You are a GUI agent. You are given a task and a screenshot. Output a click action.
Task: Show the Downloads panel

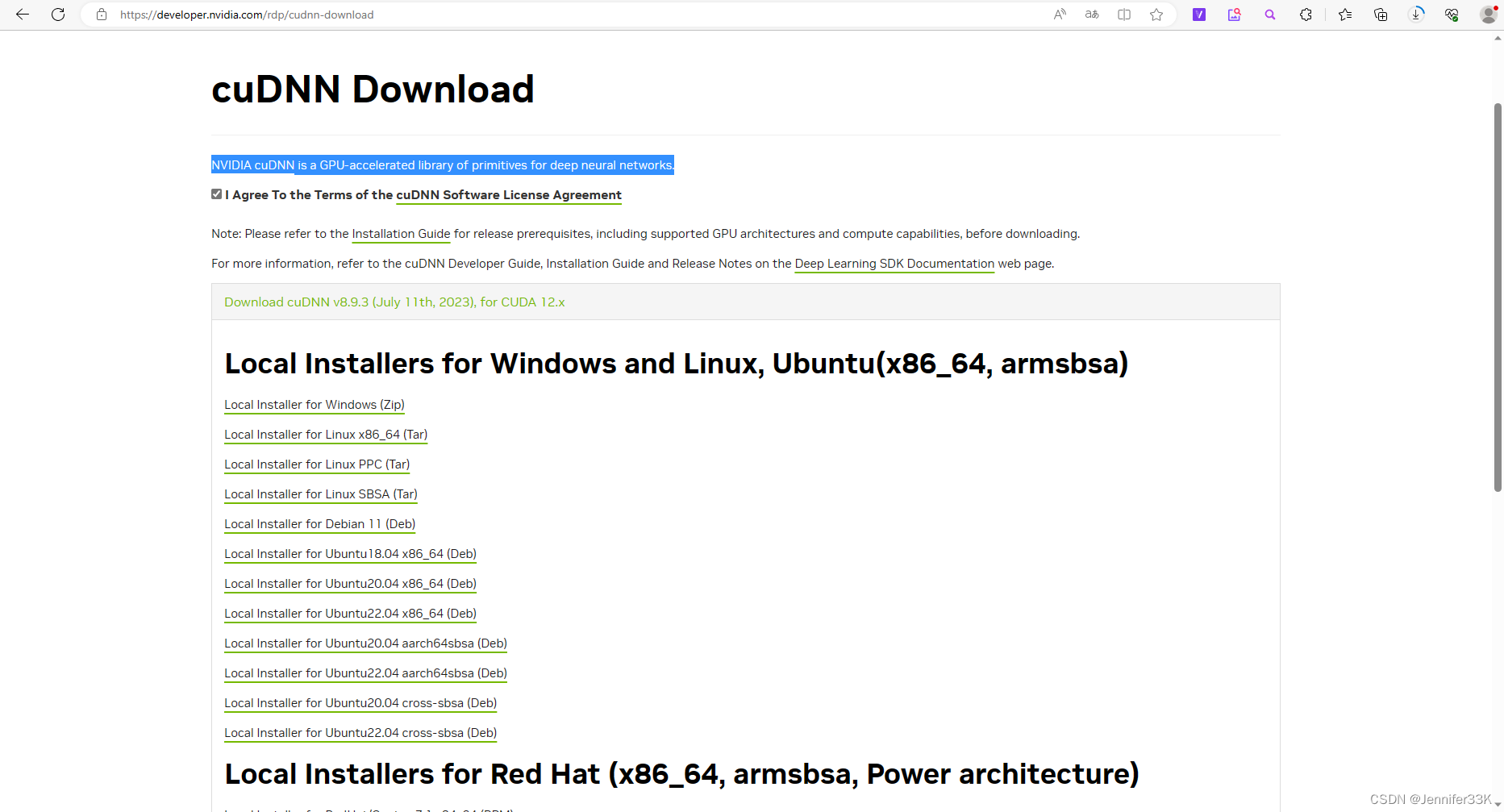pos(1416,15)
